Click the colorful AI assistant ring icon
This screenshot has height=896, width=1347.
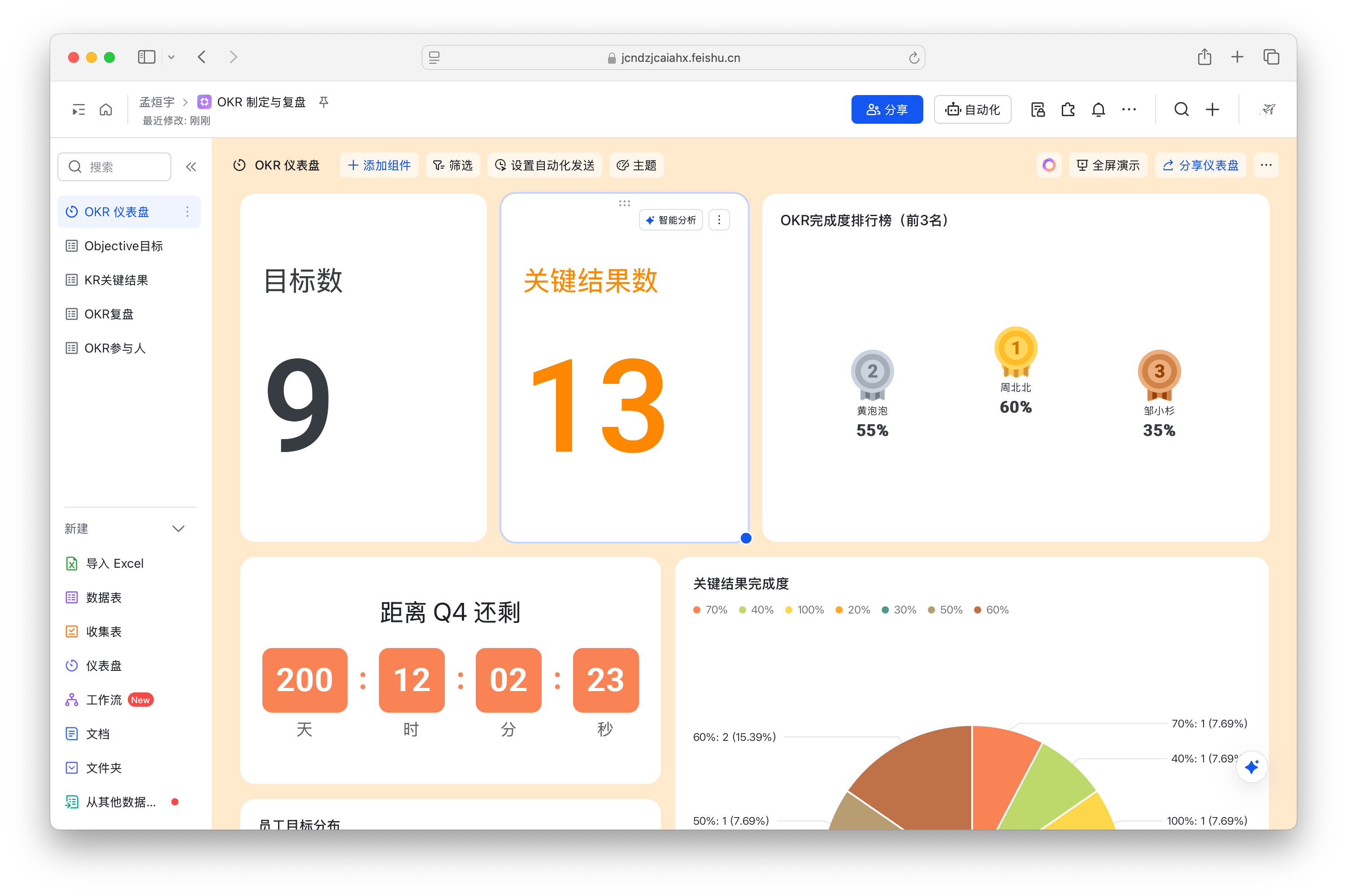click(1049, 165)
